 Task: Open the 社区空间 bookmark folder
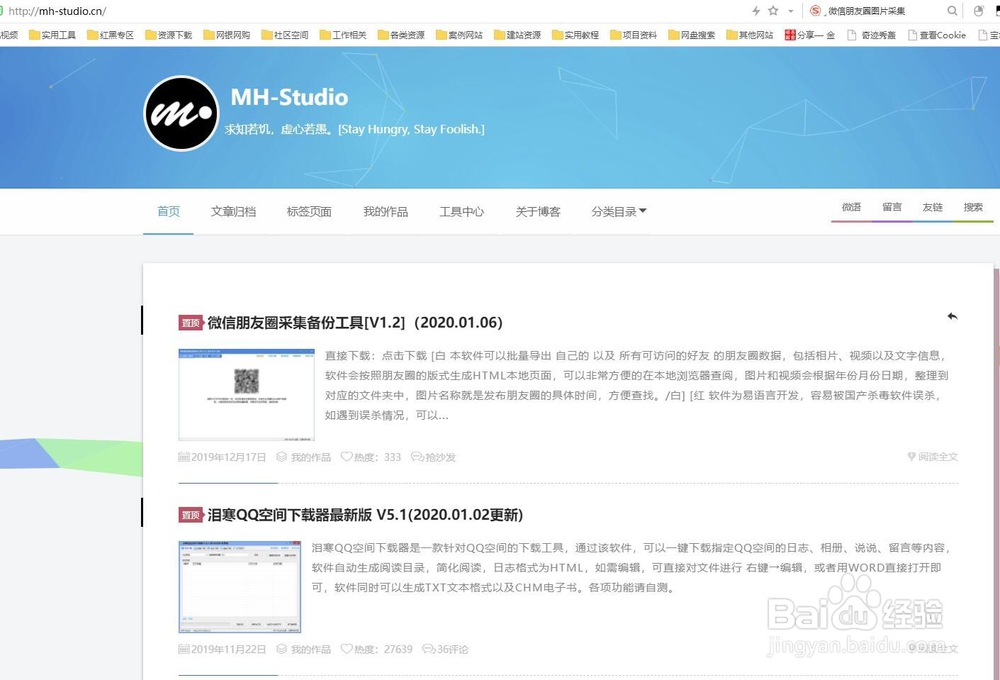285,35
